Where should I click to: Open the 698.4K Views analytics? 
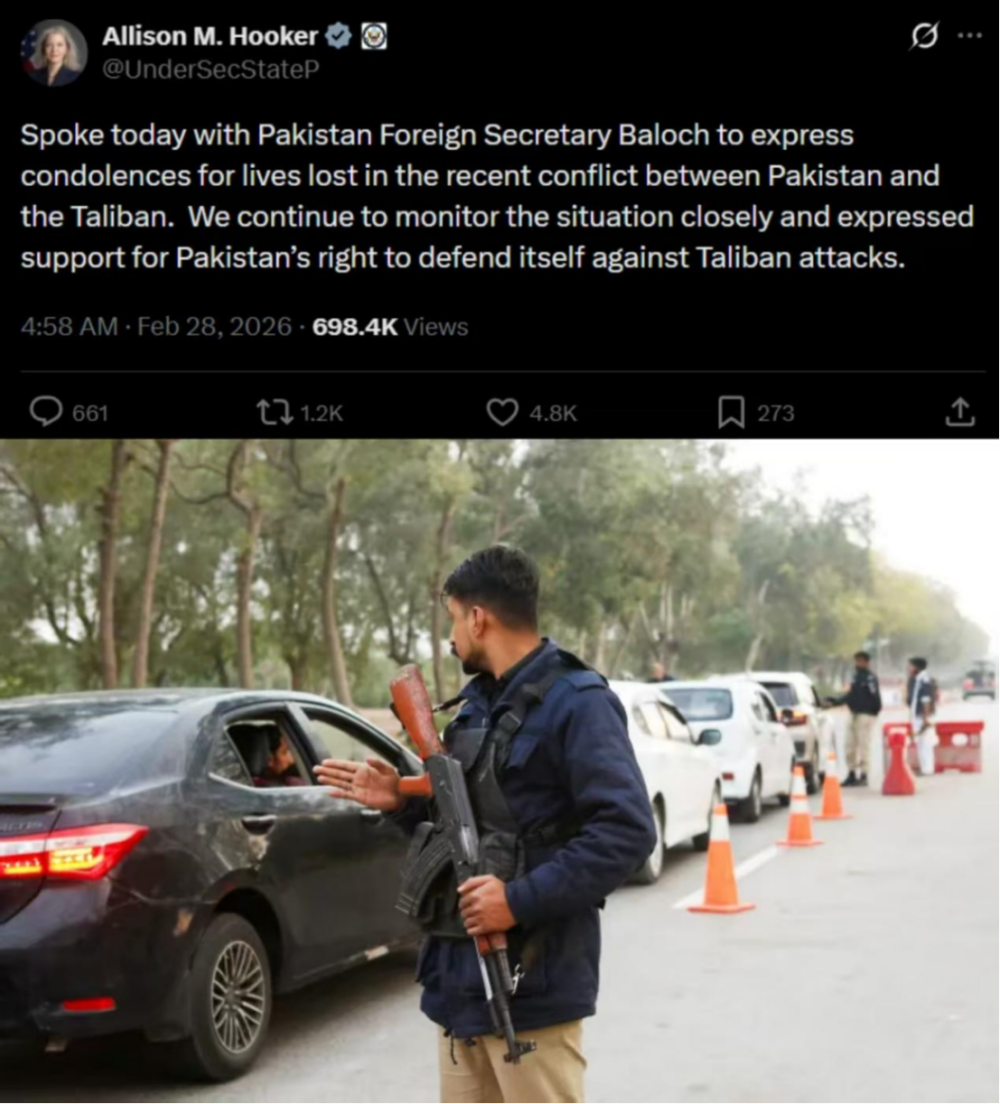click(390, 327)
